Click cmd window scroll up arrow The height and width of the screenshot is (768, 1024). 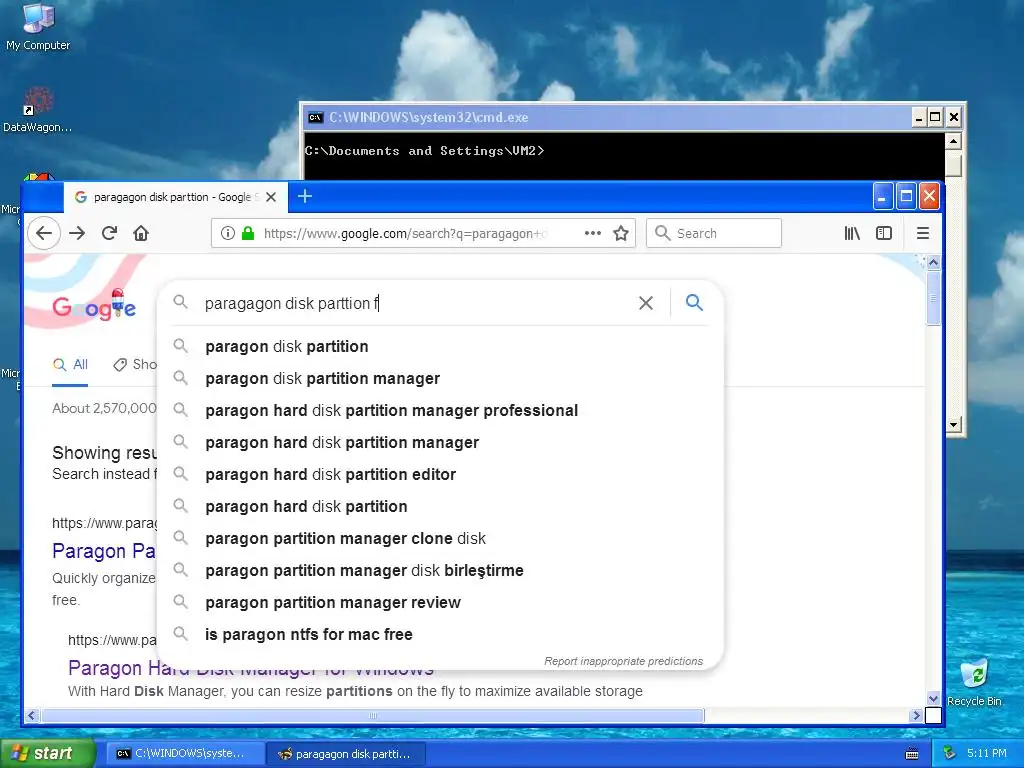pos(953,141)
